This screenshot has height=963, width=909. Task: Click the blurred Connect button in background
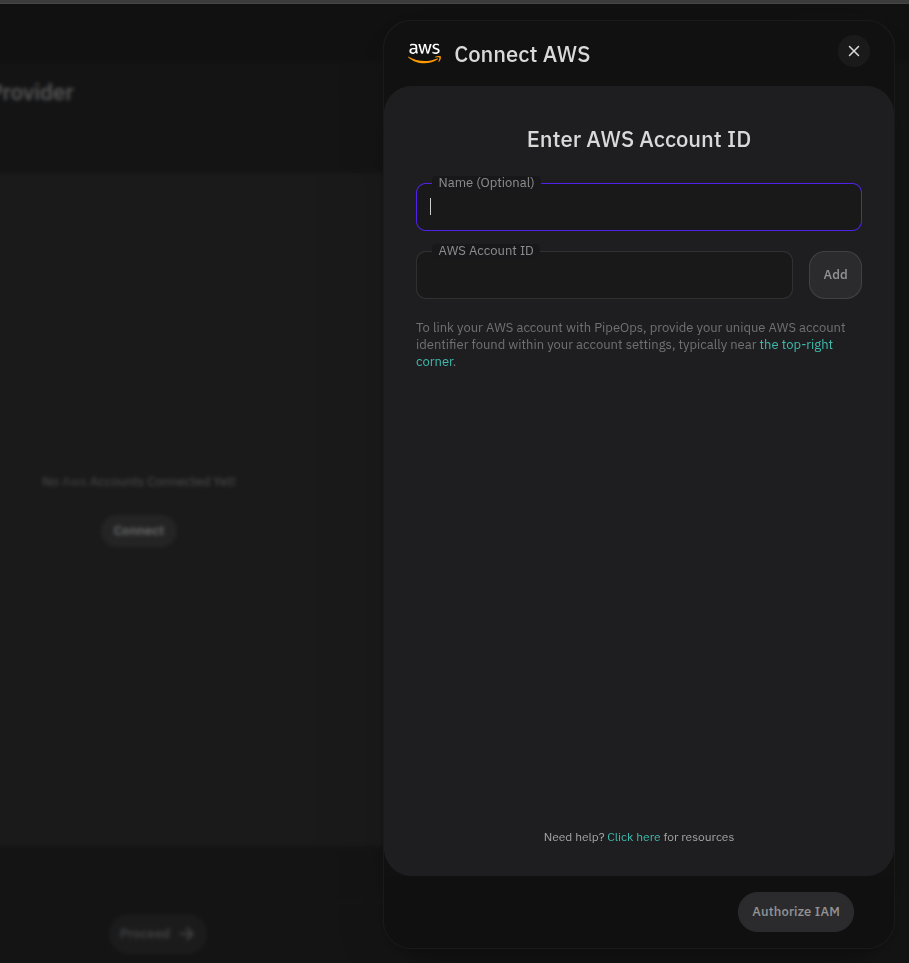139,531
